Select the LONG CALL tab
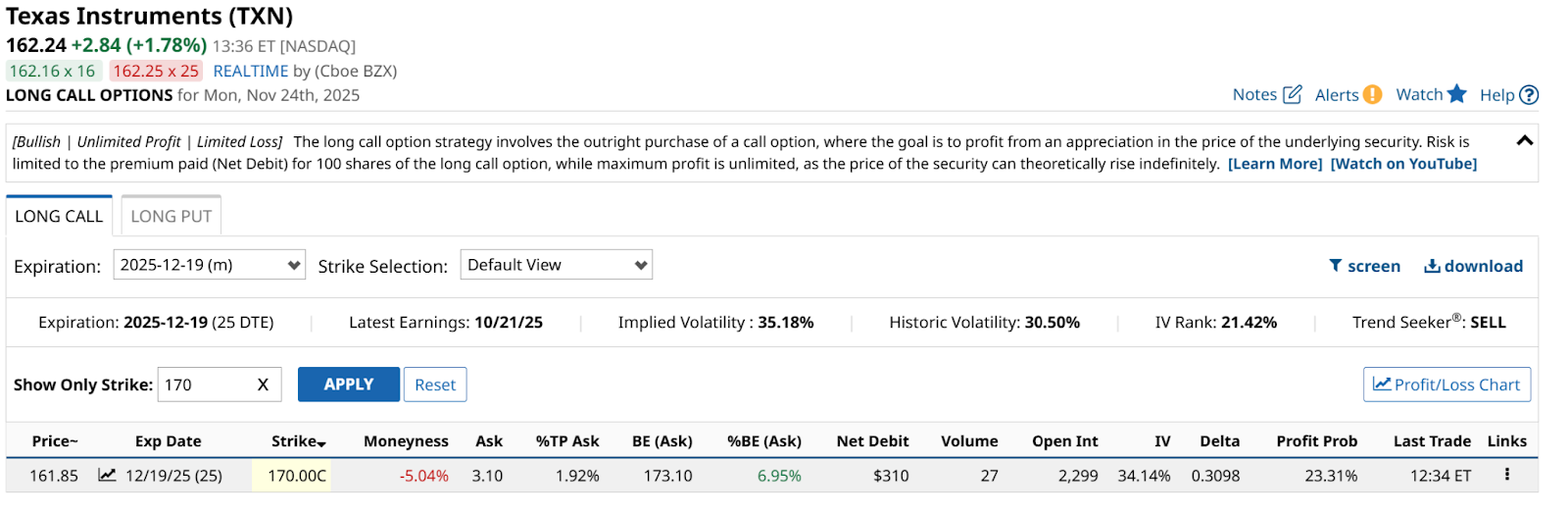1568x514 pixels. pos(59,216)
